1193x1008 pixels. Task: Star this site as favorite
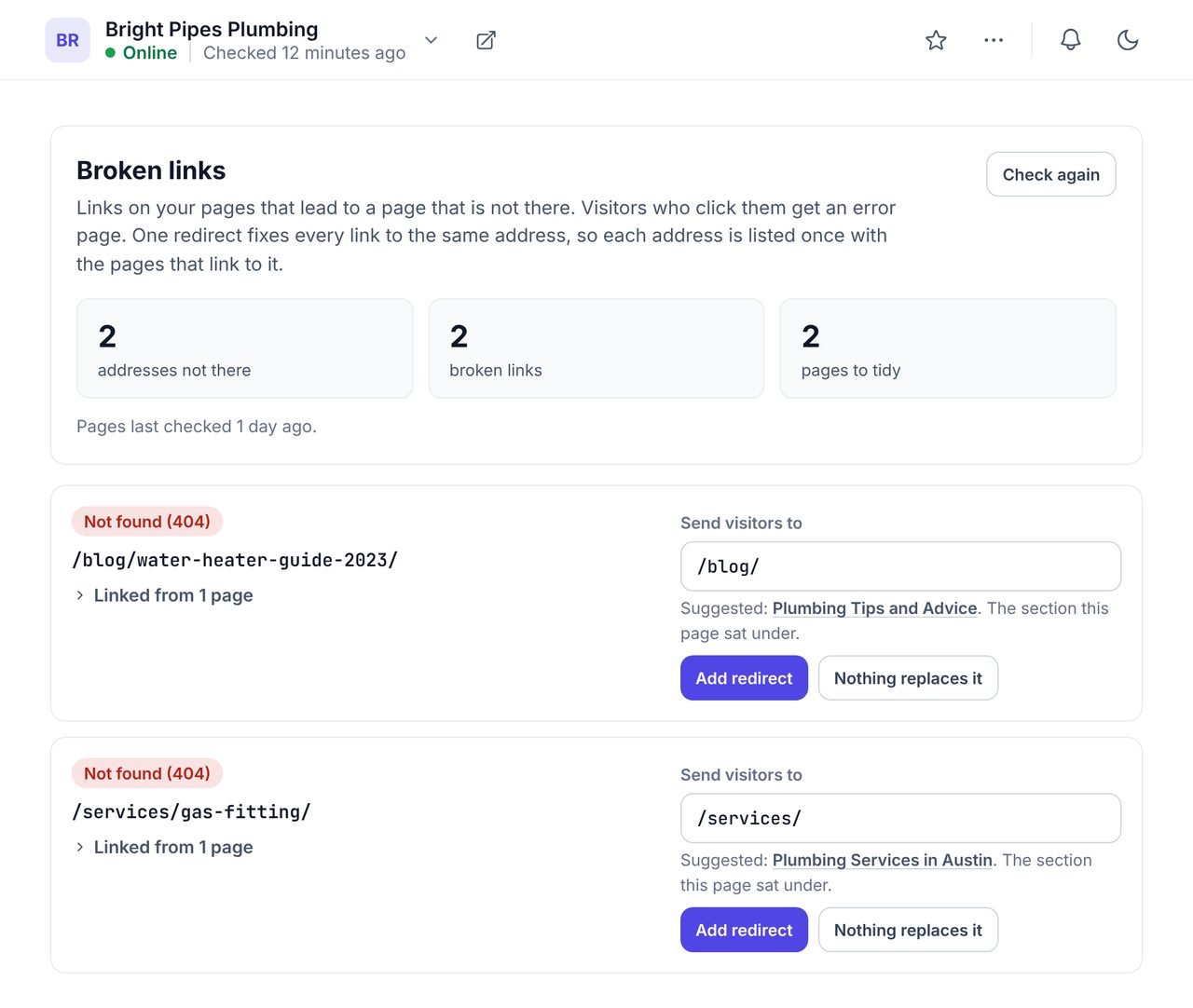pos(936,40)
